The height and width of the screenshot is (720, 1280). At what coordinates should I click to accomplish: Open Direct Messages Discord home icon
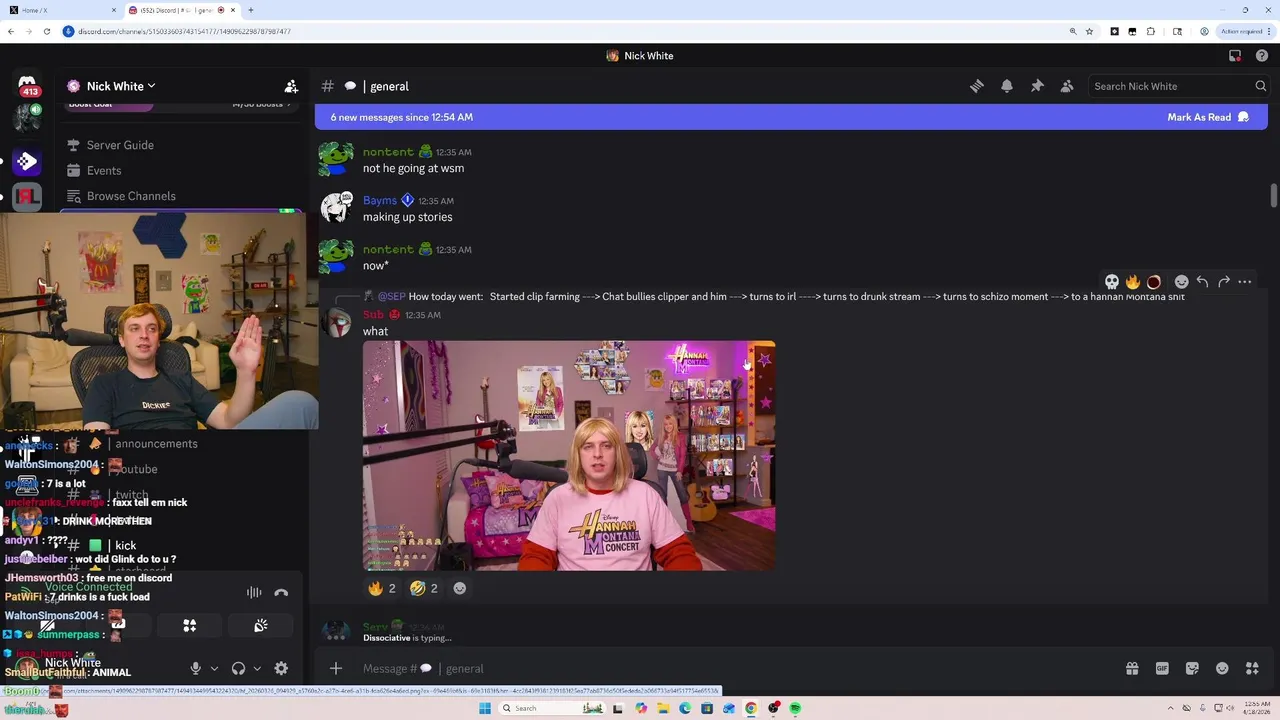(x=27, y=84)
